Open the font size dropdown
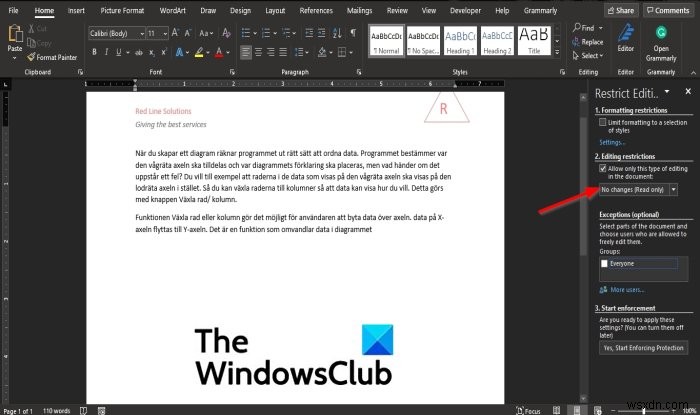The height and width of the screenshot is (415, 700). pos(165,33)
